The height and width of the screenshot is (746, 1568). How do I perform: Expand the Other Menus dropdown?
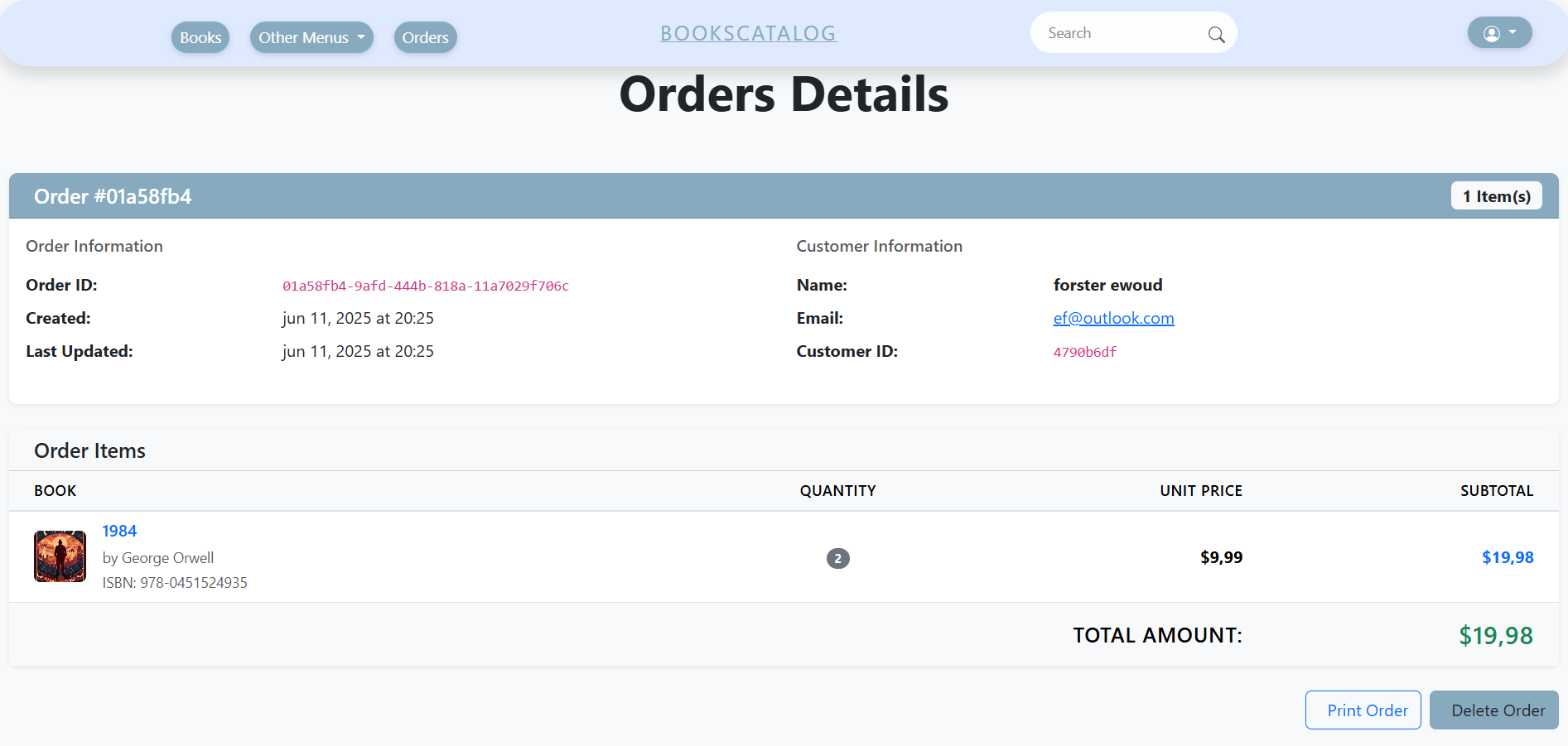(311, 37)
